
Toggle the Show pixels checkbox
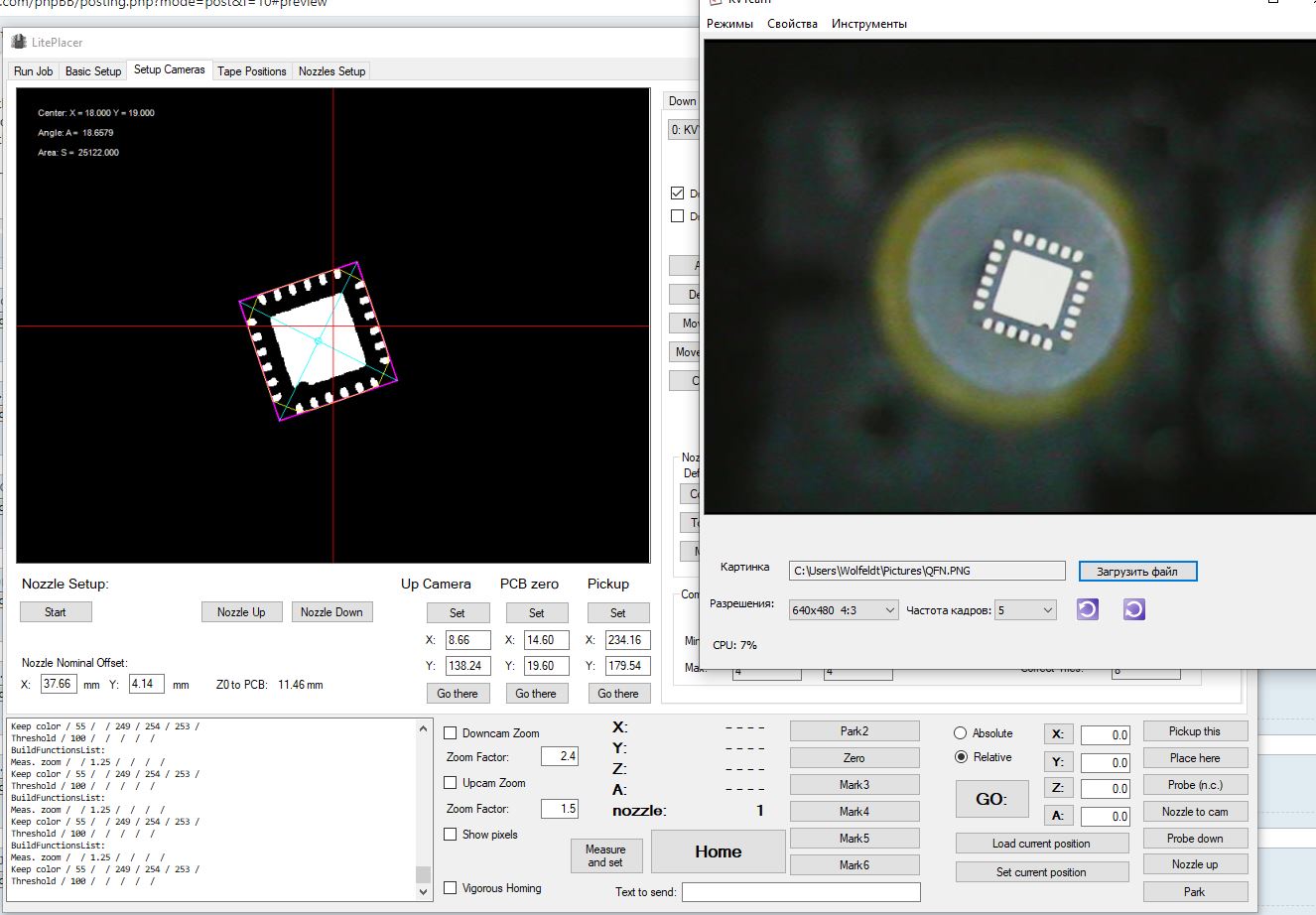[x=451, y=835]
